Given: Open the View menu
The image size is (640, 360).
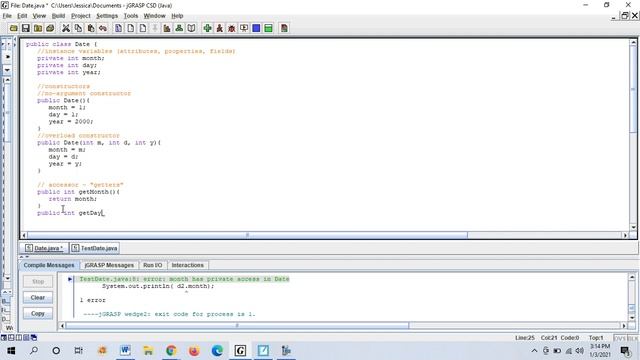Looking at the screenshot, I should point(39,16).
